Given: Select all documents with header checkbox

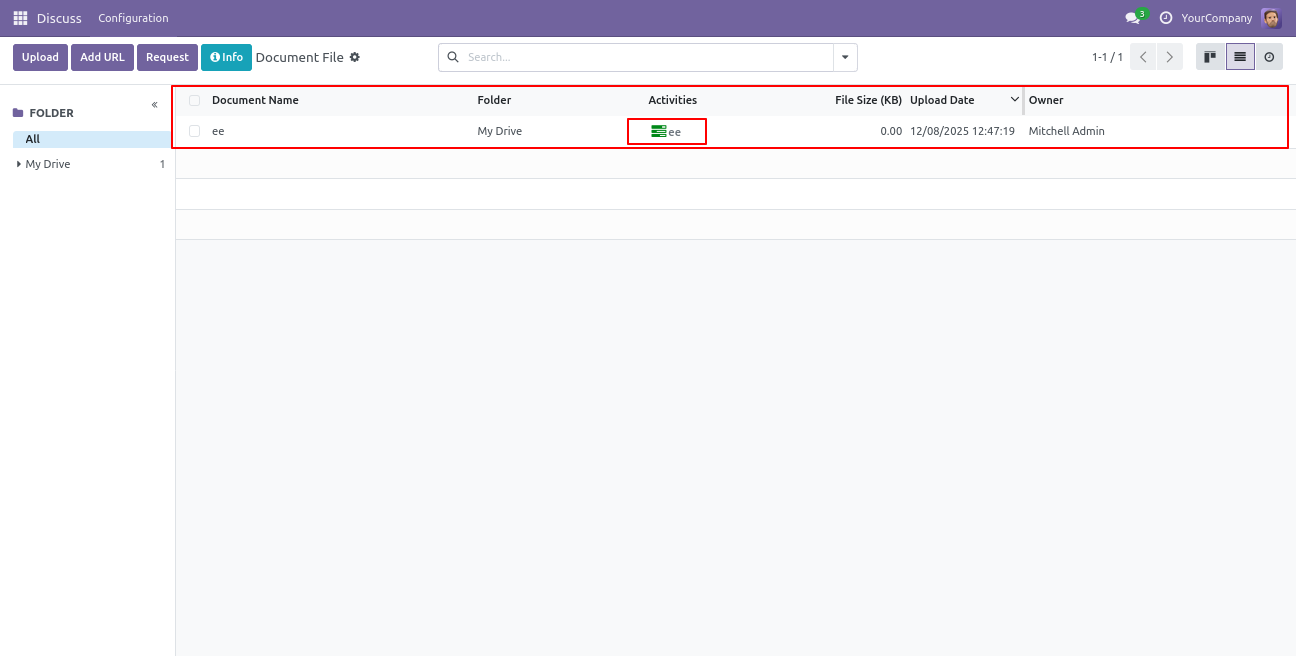Looking at the screenshot, I should coord(194,100).
